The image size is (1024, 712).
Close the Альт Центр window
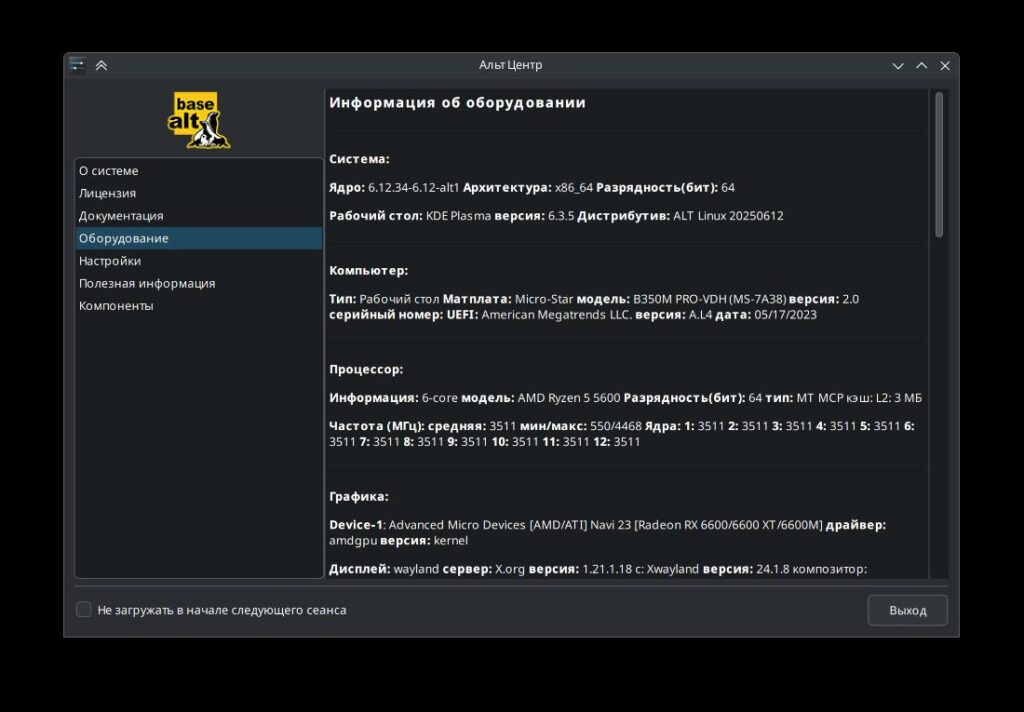click(x=945, y=65)
